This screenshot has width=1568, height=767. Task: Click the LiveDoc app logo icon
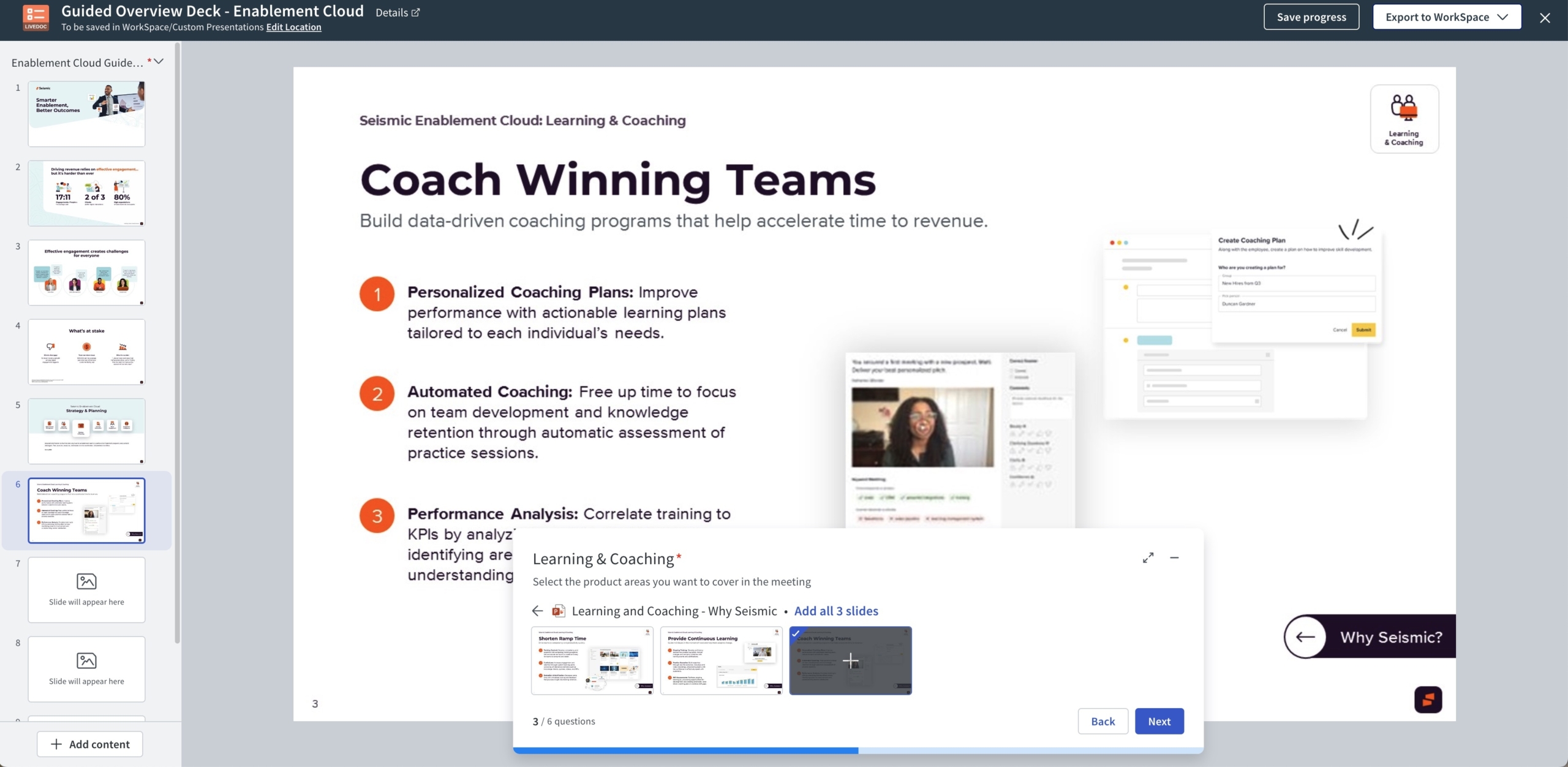[36, 17]
